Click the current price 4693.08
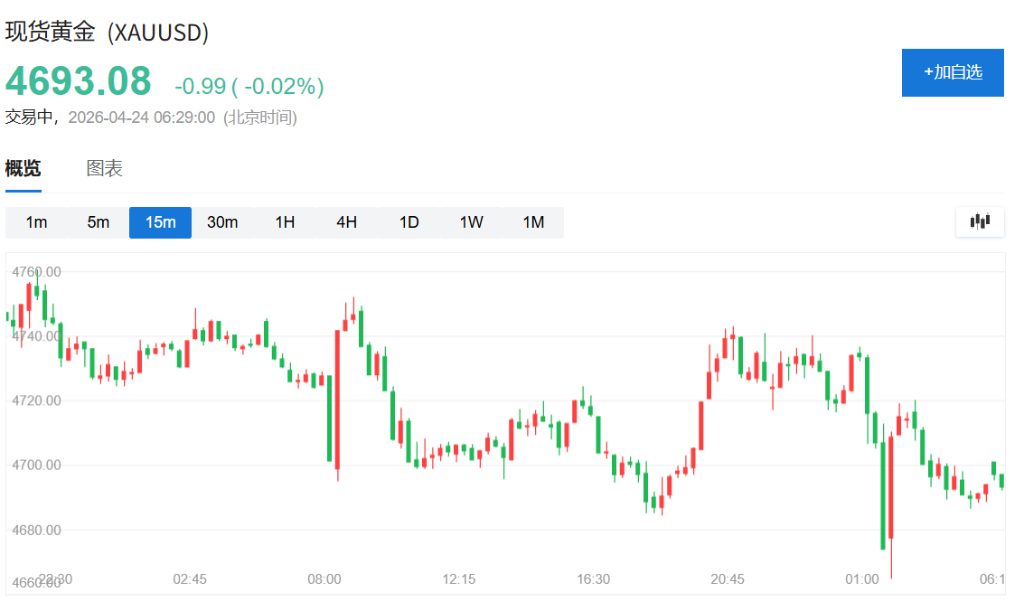1024x601 pixels. pyautogui.click(x=79, y=81)
